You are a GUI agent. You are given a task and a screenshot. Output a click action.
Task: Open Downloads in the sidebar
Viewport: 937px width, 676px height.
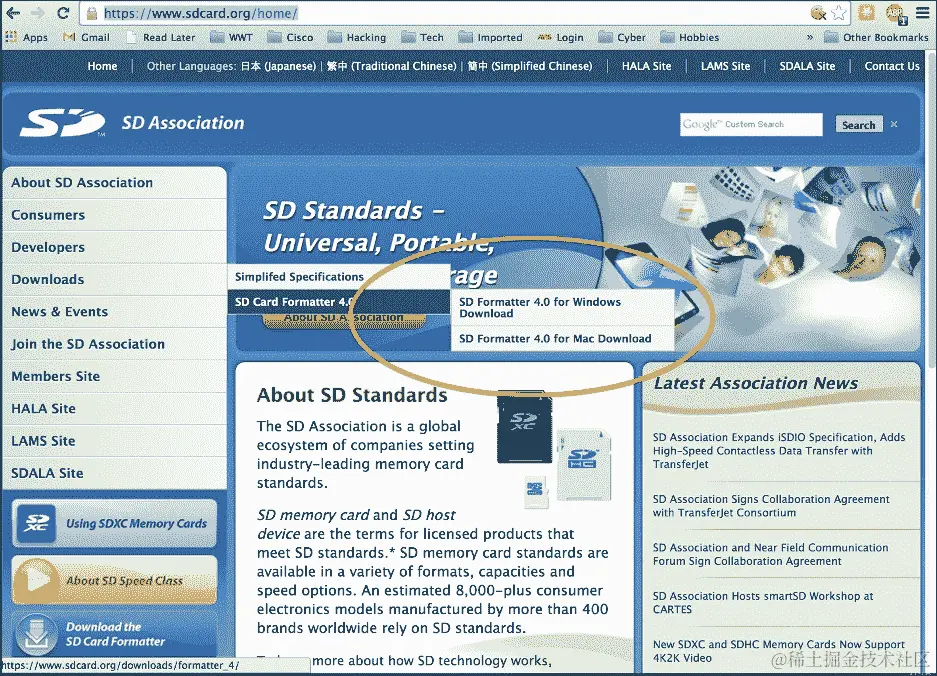(x=115, y=279)
